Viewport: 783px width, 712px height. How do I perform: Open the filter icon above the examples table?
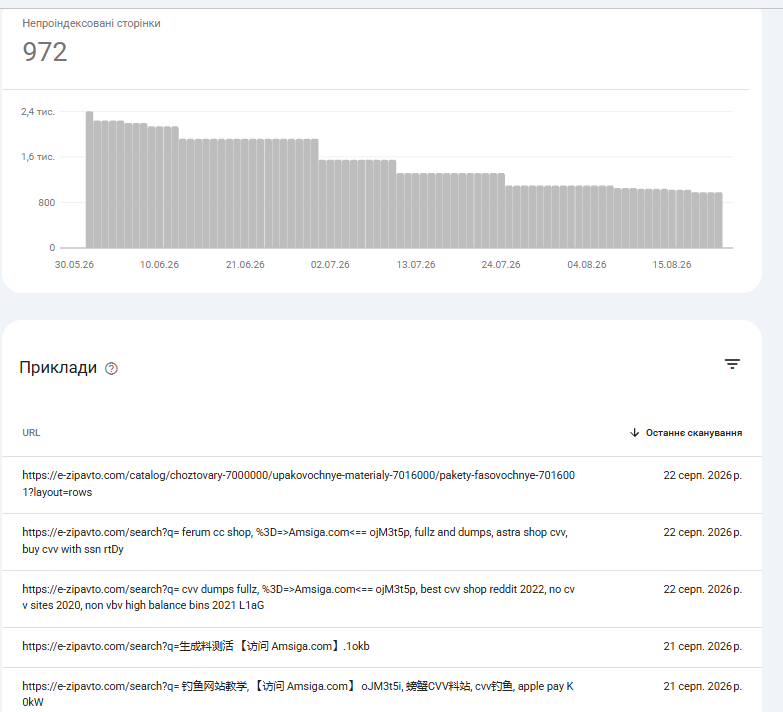[x=732, y=364]
